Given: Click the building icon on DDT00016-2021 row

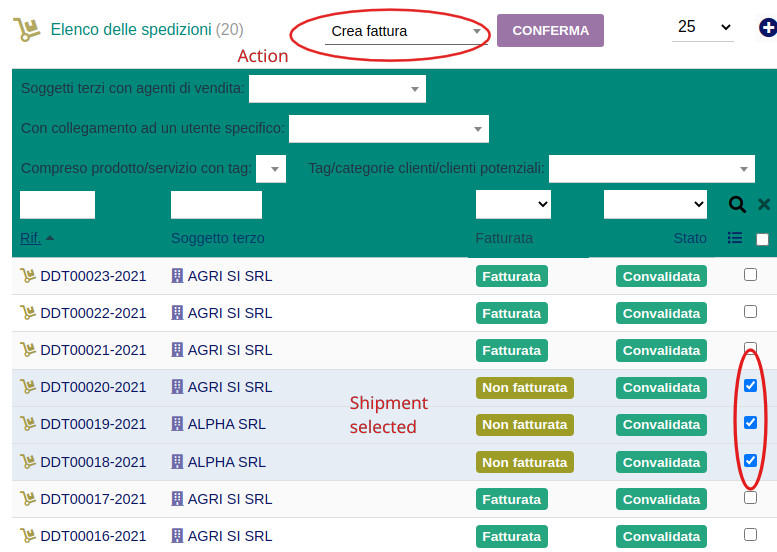Looking at the screenshot, I should click(x=178, y=536).
